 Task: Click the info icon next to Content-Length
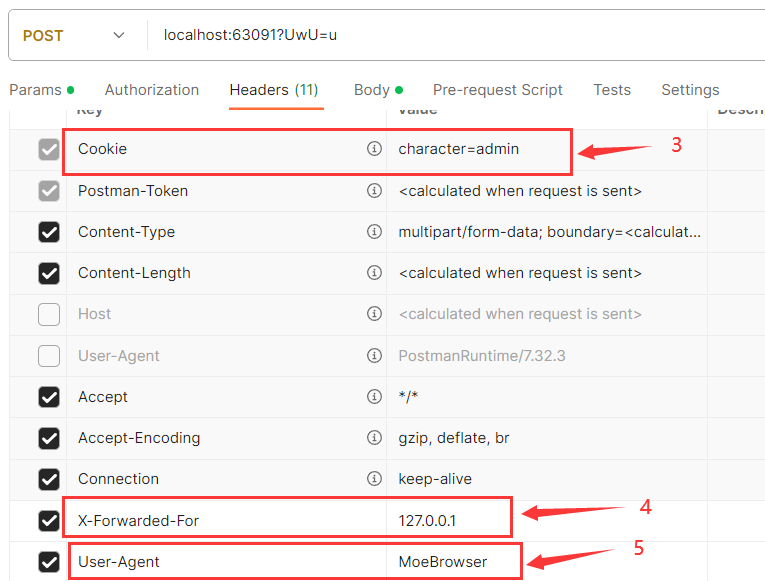tap(374, 272)
